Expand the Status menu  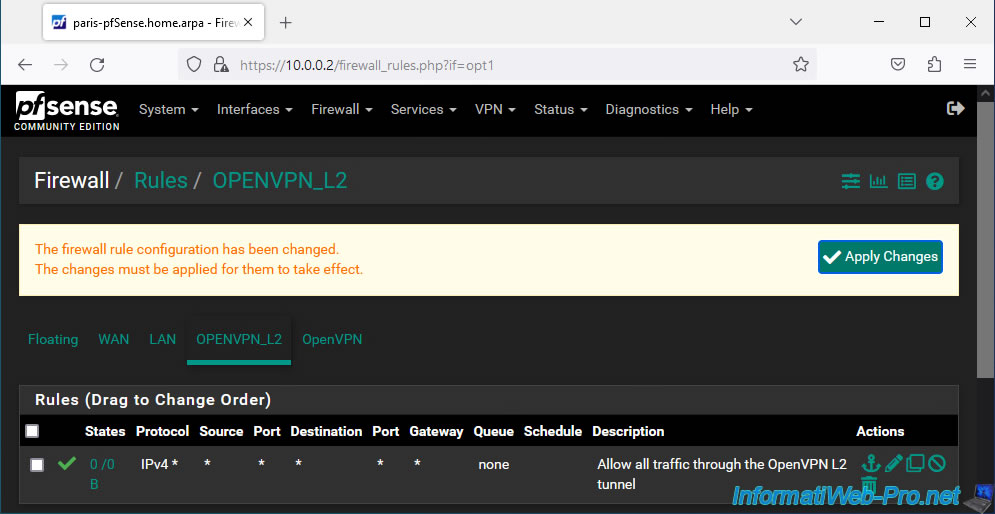pos(561,109)
